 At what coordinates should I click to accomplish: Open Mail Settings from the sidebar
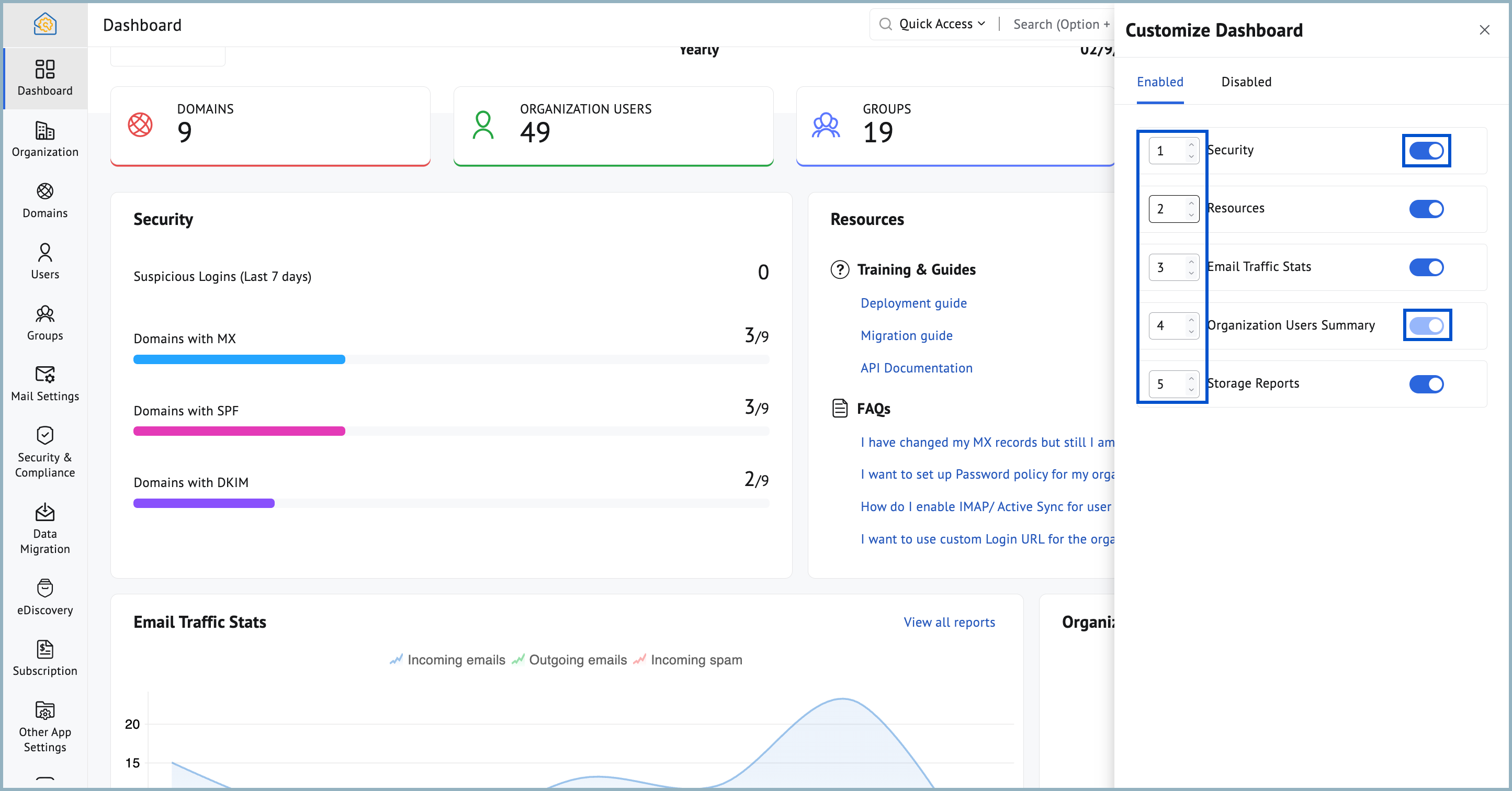tap(44, 383)
